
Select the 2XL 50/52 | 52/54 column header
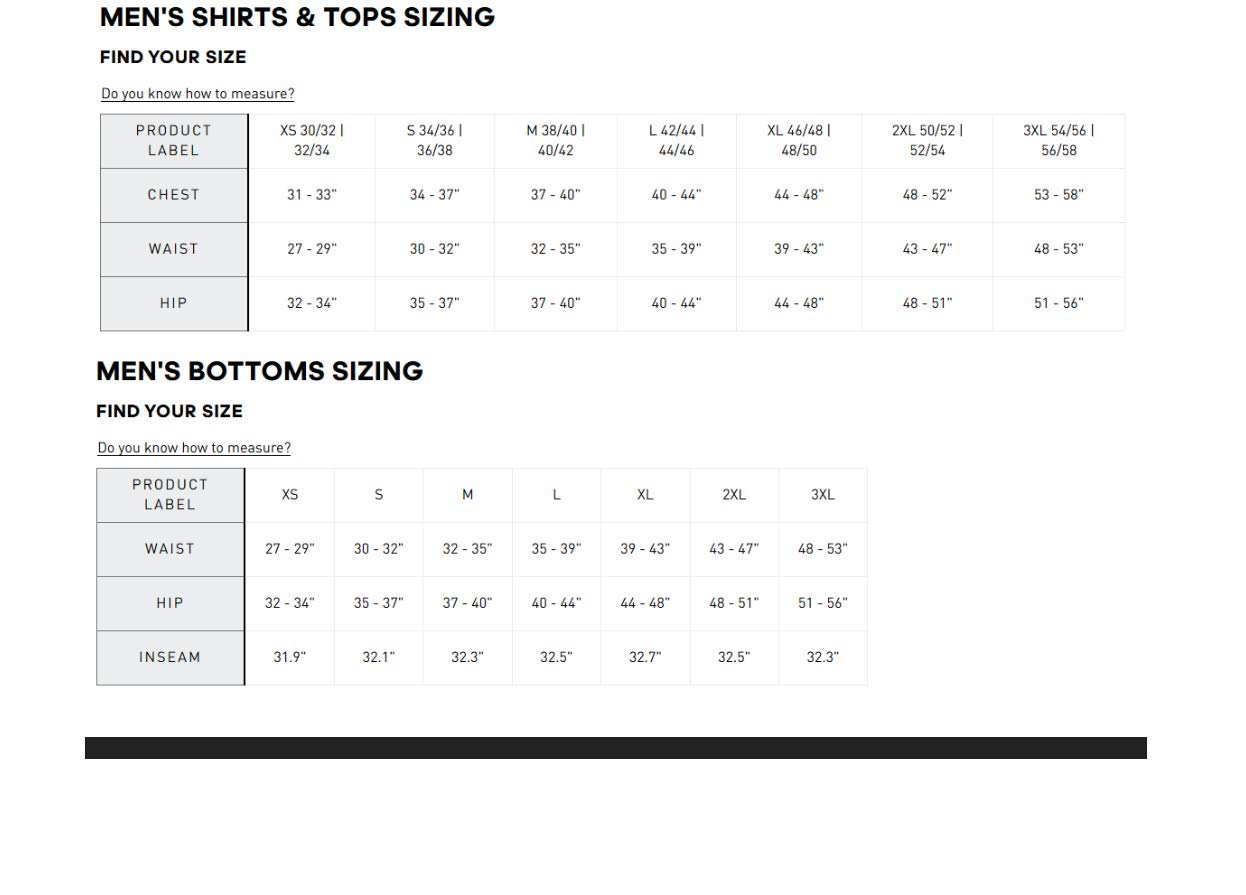pos(927,141)
